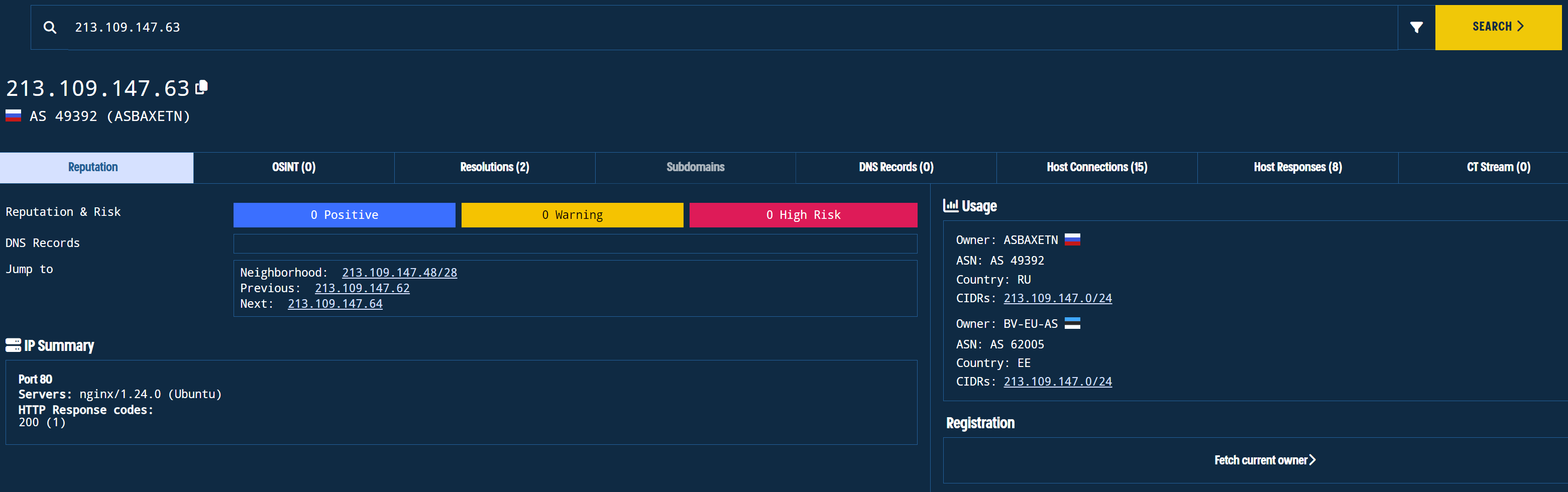
Task: Click the Usage heading
Action: point(979,206)
